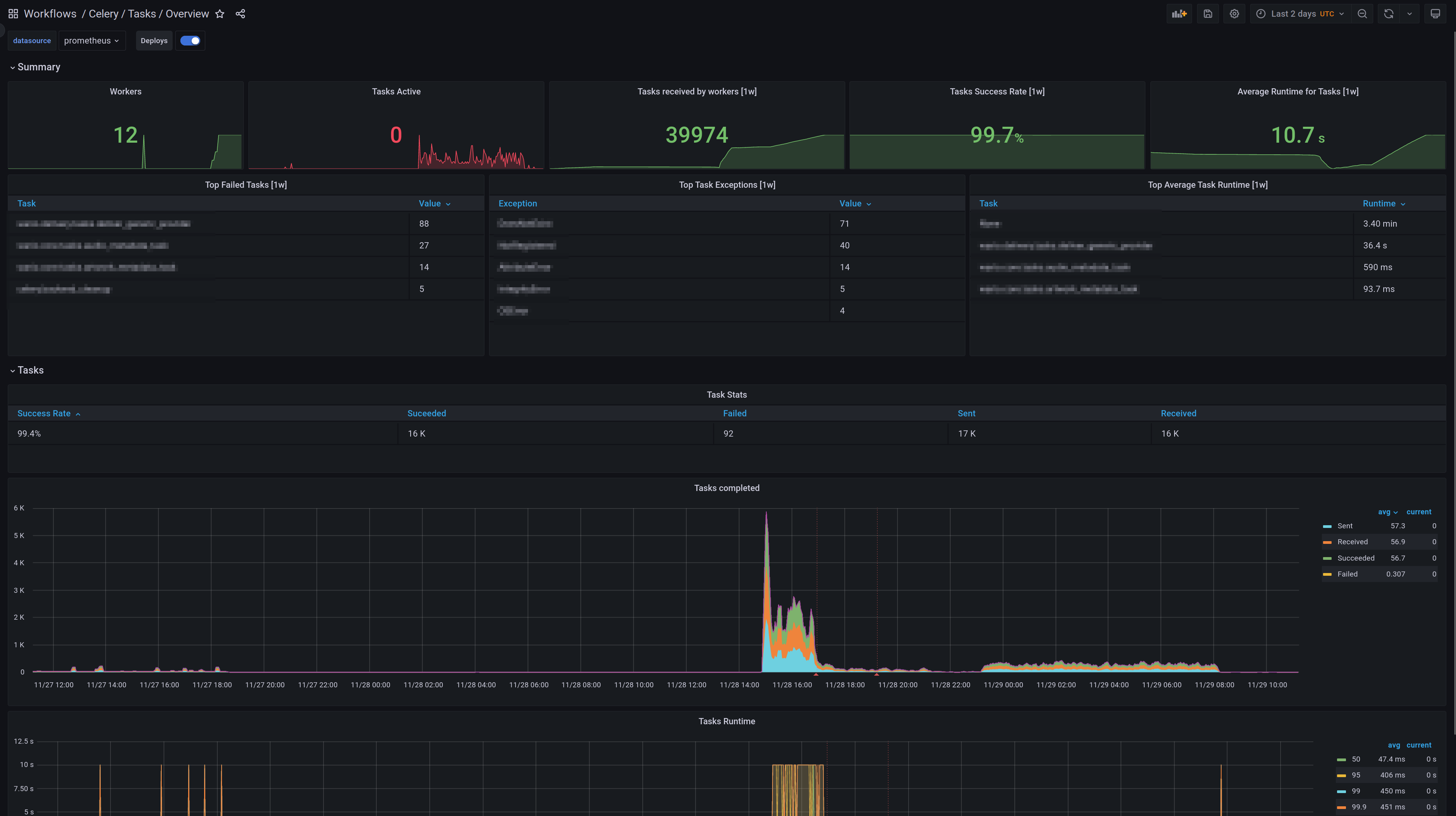
Task: Click the share dashboard icon
Action: click(240, 14)
